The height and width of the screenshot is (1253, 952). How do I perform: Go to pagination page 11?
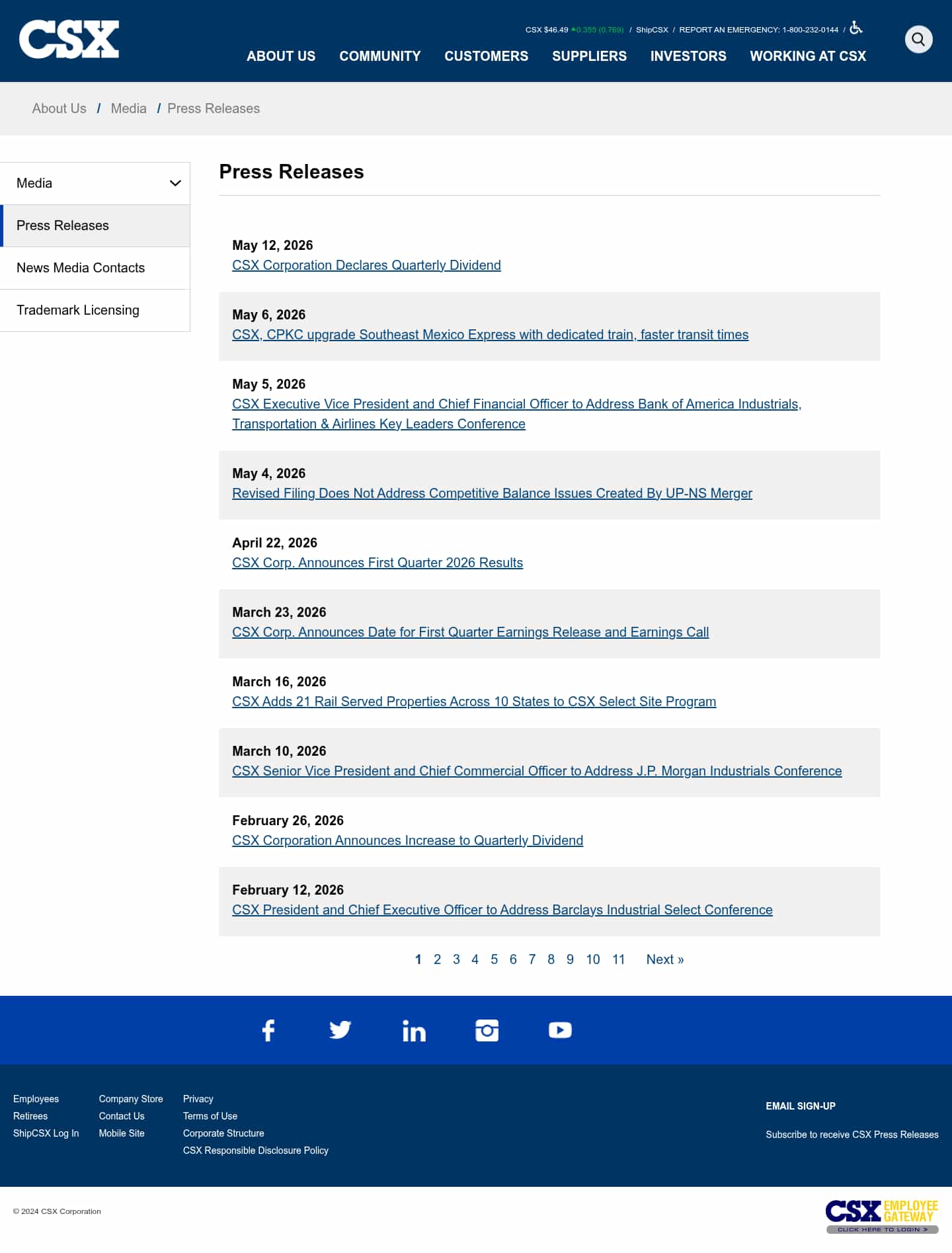coord(618,959)
